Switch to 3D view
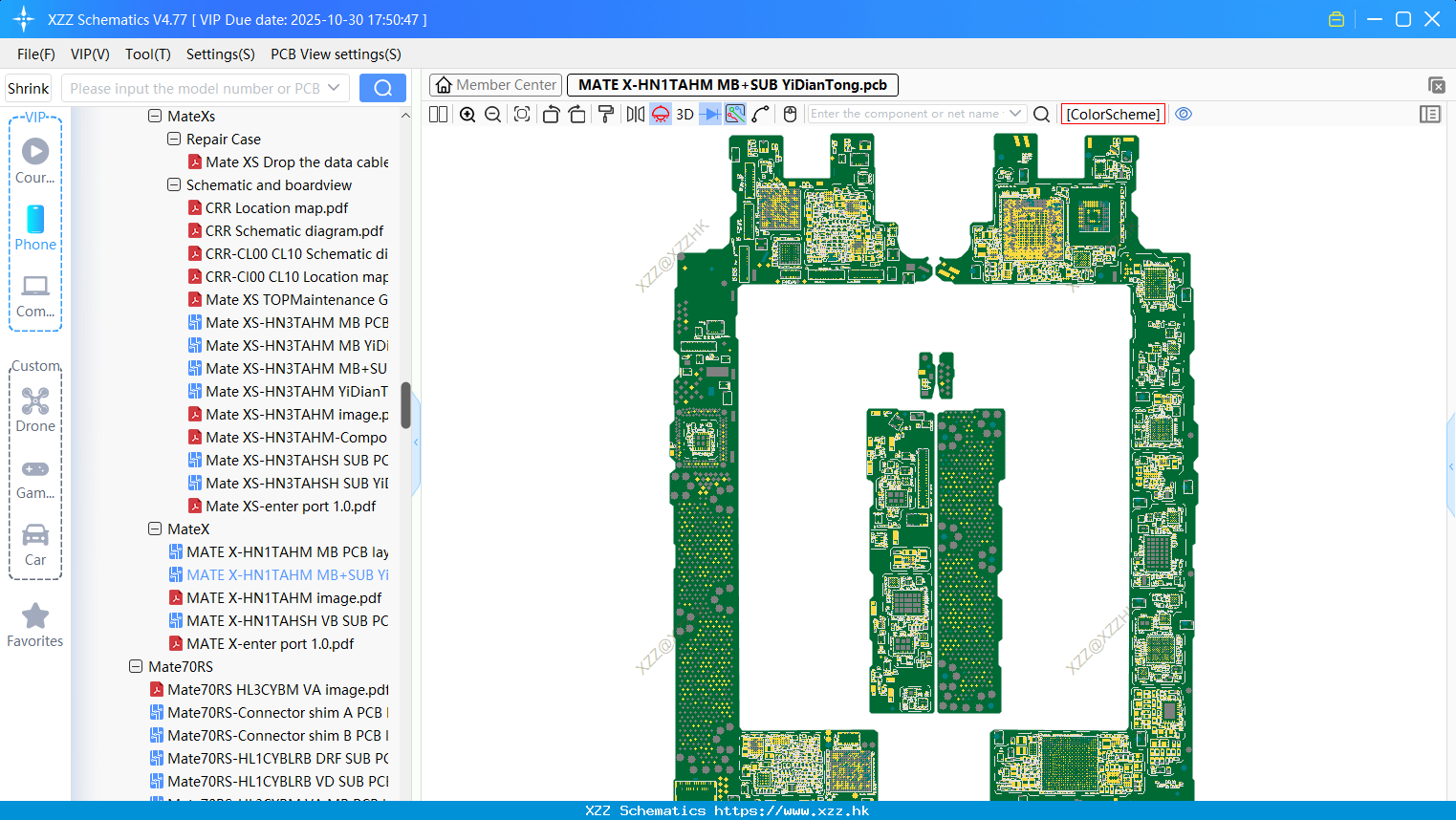The image size is (1456, 820). pos(685,115)
